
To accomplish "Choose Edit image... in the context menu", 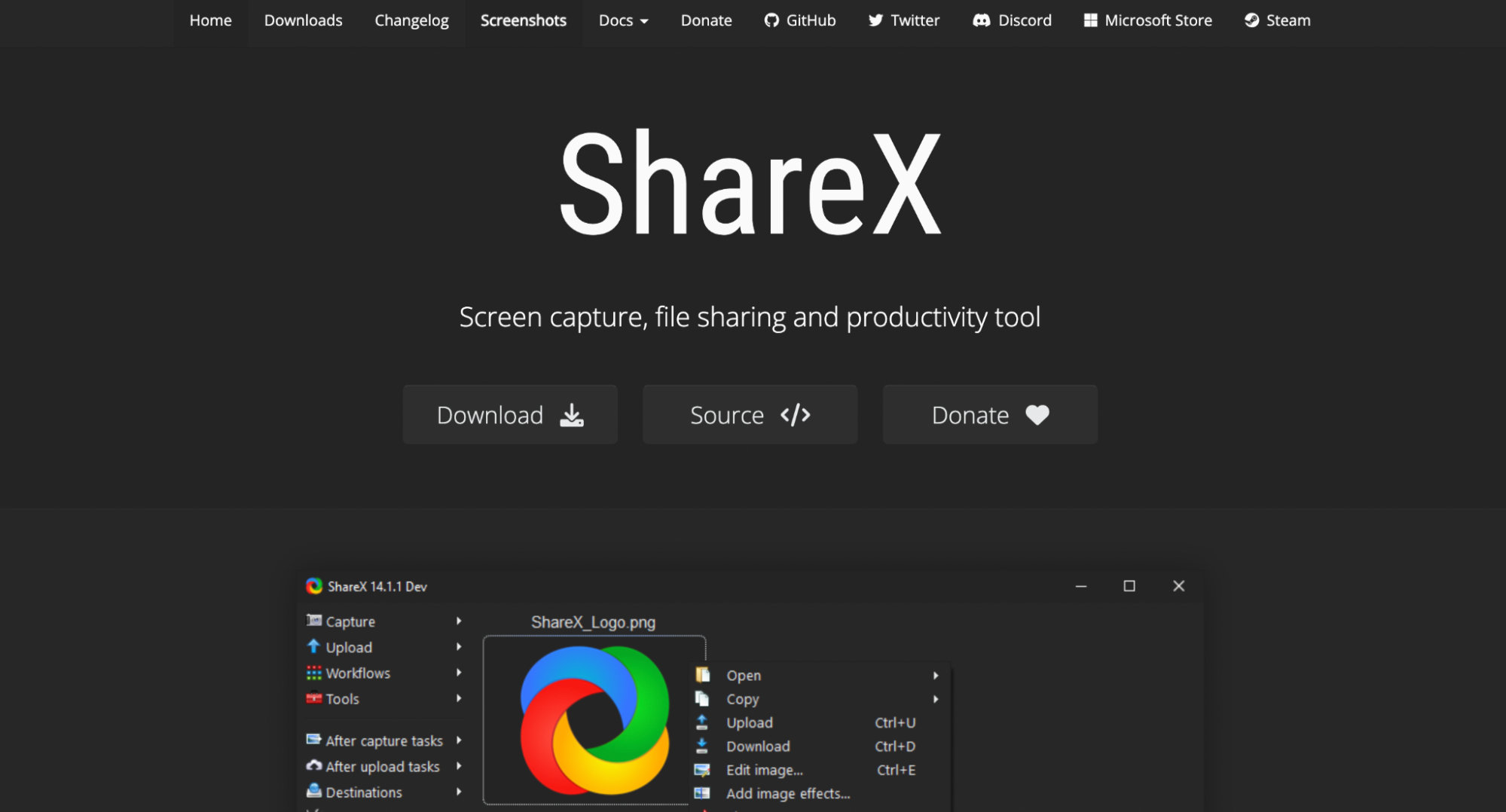I will [820, 770].
